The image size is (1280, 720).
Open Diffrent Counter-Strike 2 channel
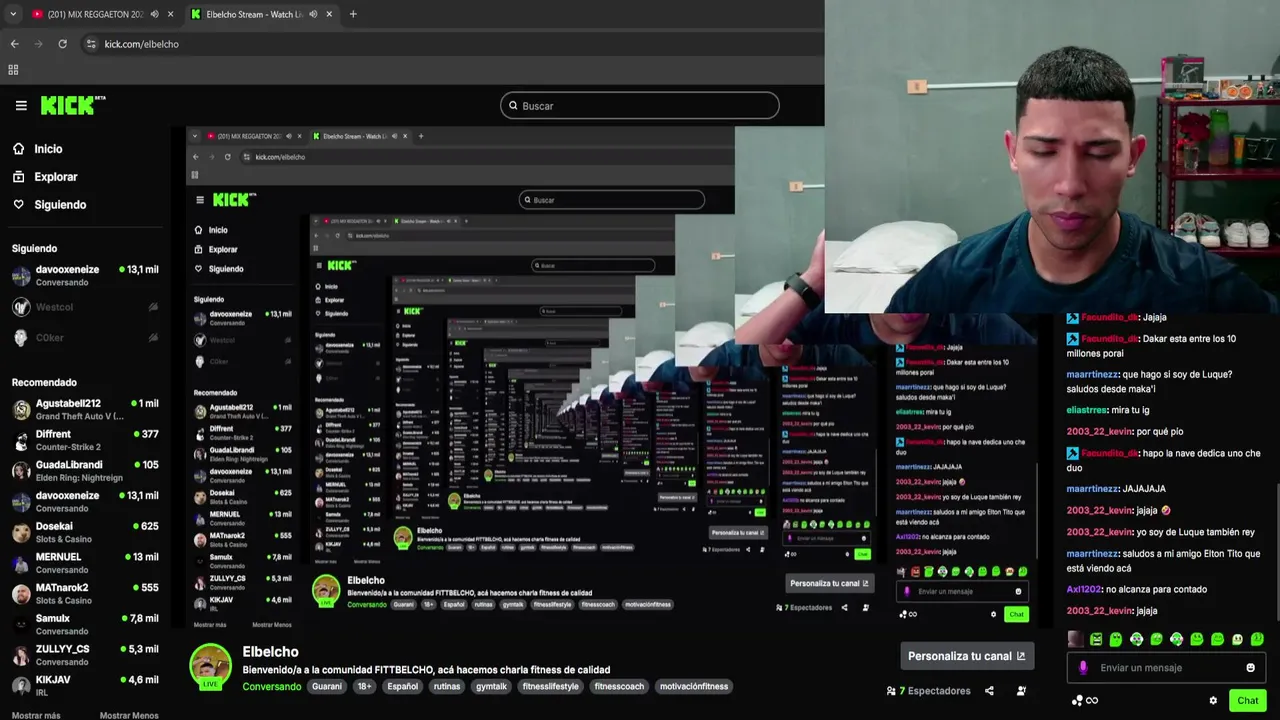[x=85, y=440]
